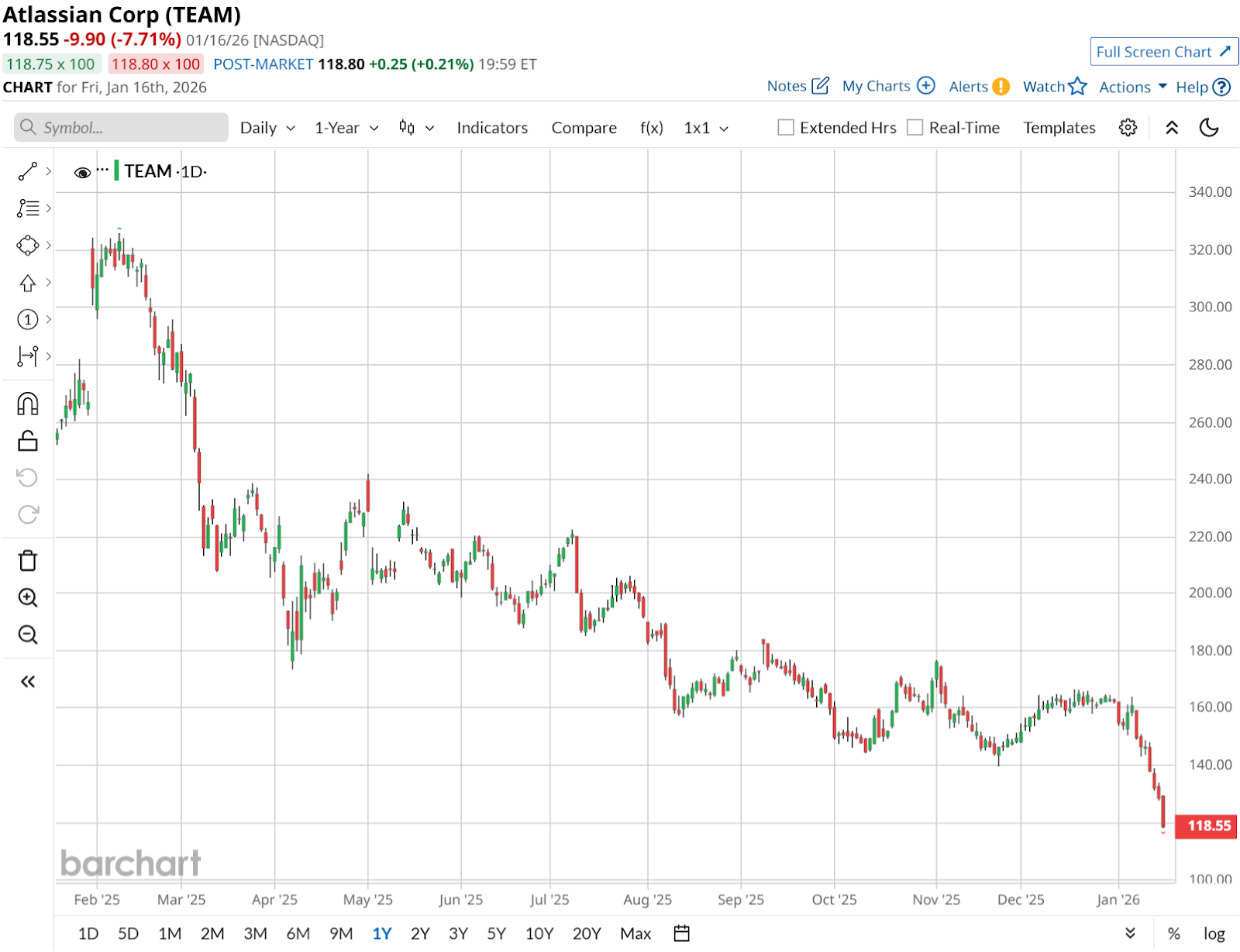Add chart to My Charts plus icon
Image resolution: width=1240 pixels, height=952 pixels.
point(926,85)
